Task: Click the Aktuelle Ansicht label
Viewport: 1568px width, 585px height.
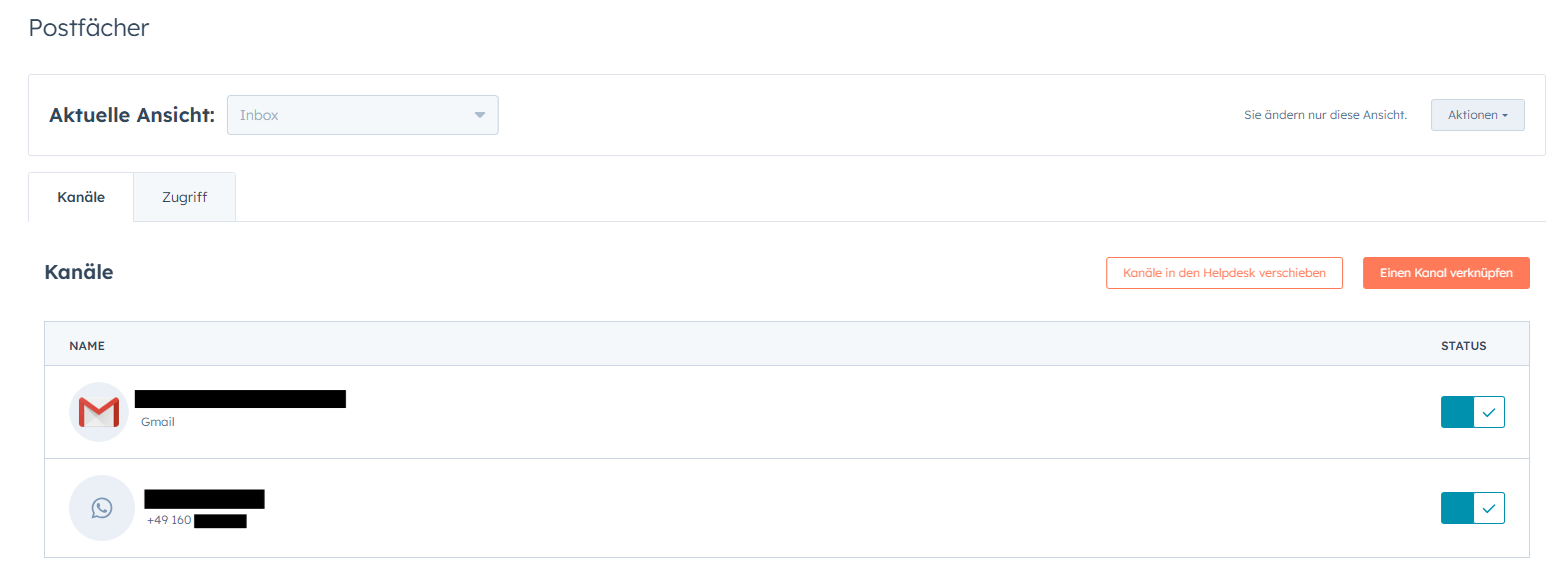Action: click(x=132, y=115)
